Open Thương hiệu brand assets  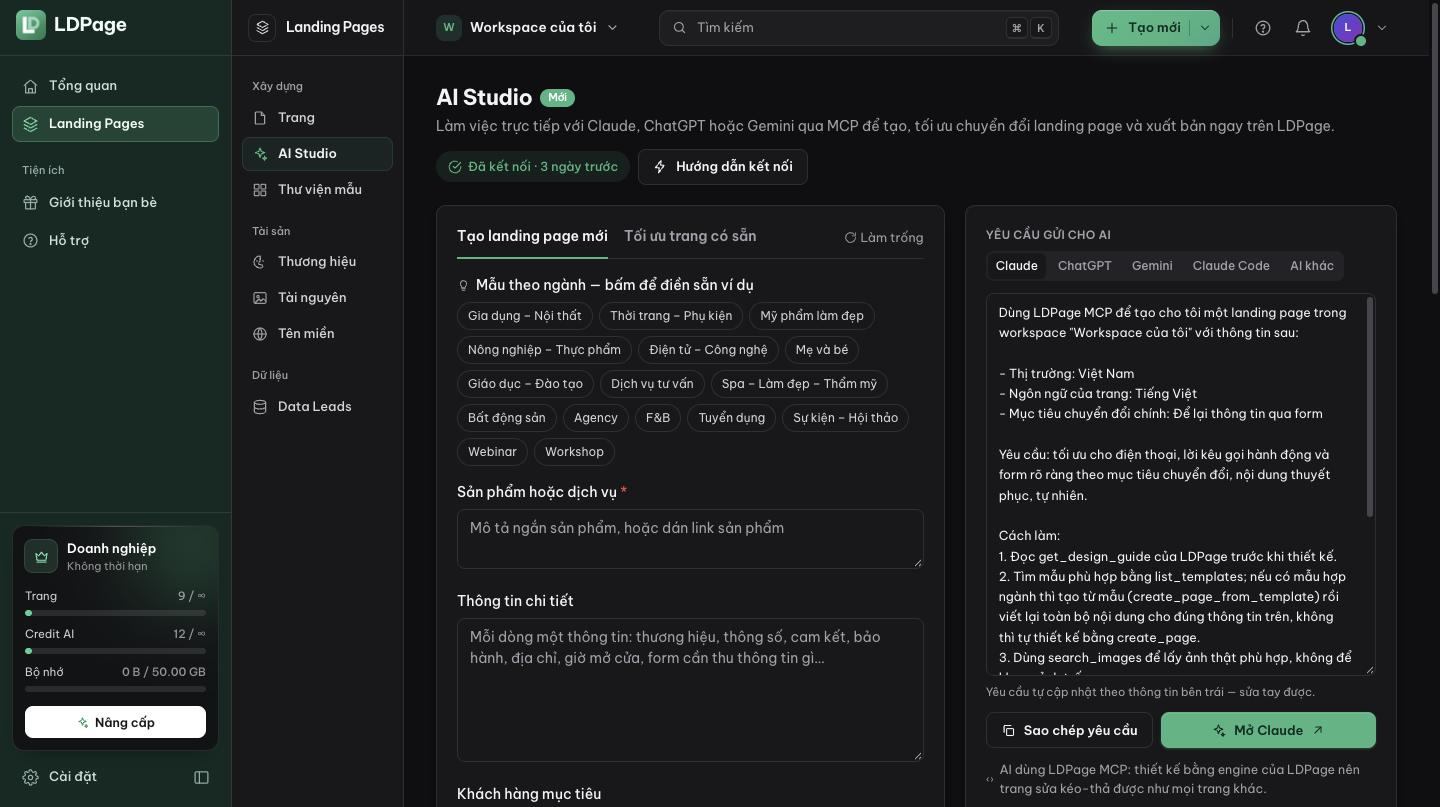[317, 262]
